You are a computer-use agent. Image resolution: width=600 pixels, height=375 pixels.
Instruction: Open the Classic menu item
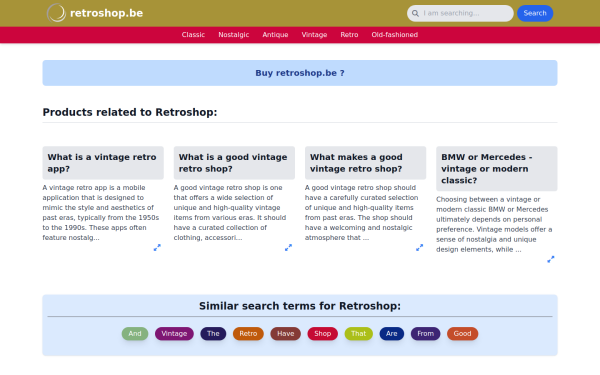pyautogui.click(x=193, y=35)
